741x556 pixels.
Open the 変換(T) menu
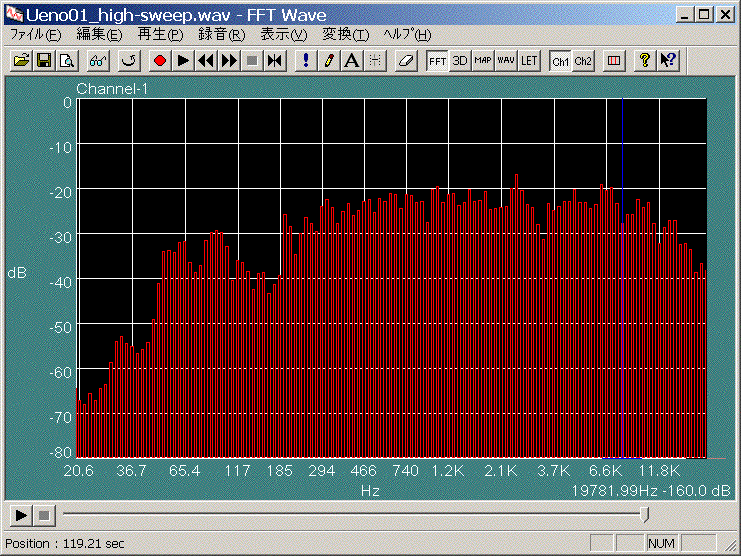pos(345,34)
